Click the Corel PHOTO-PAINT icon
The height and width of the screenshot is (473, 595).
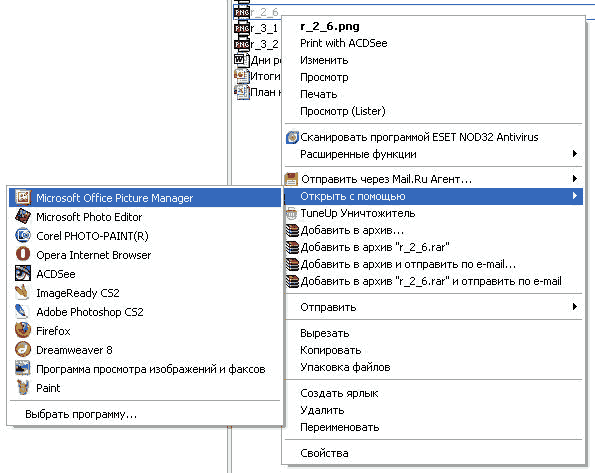point(23,235)
